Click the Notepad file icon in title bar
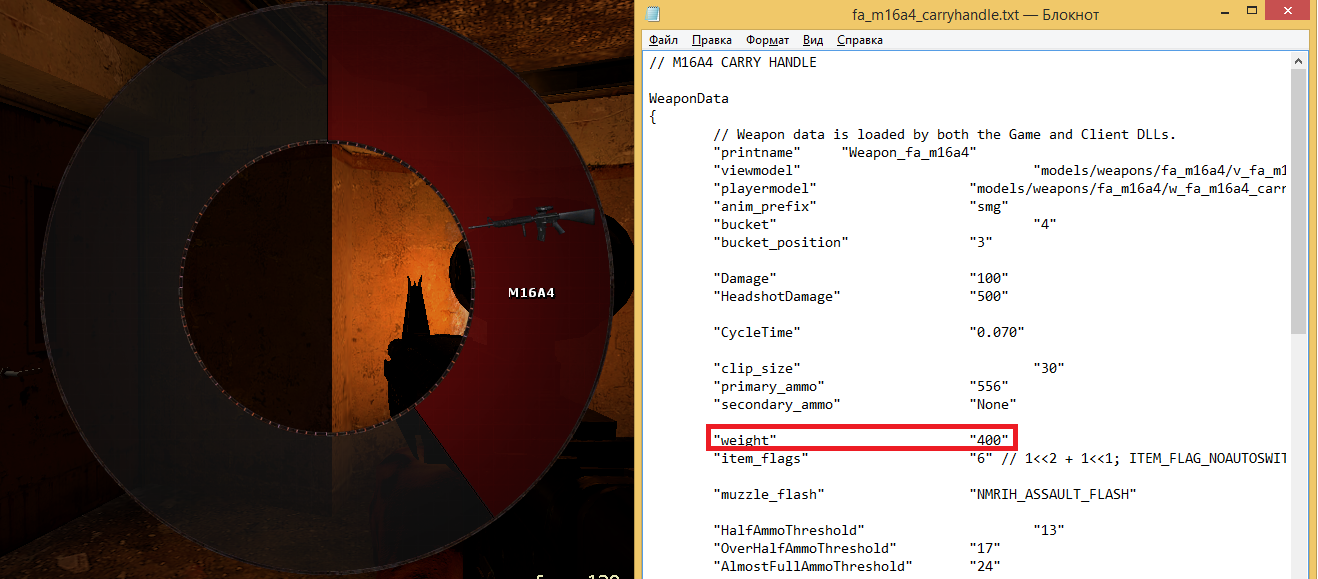Screen dimensions: 1318x579 point(653,14)
